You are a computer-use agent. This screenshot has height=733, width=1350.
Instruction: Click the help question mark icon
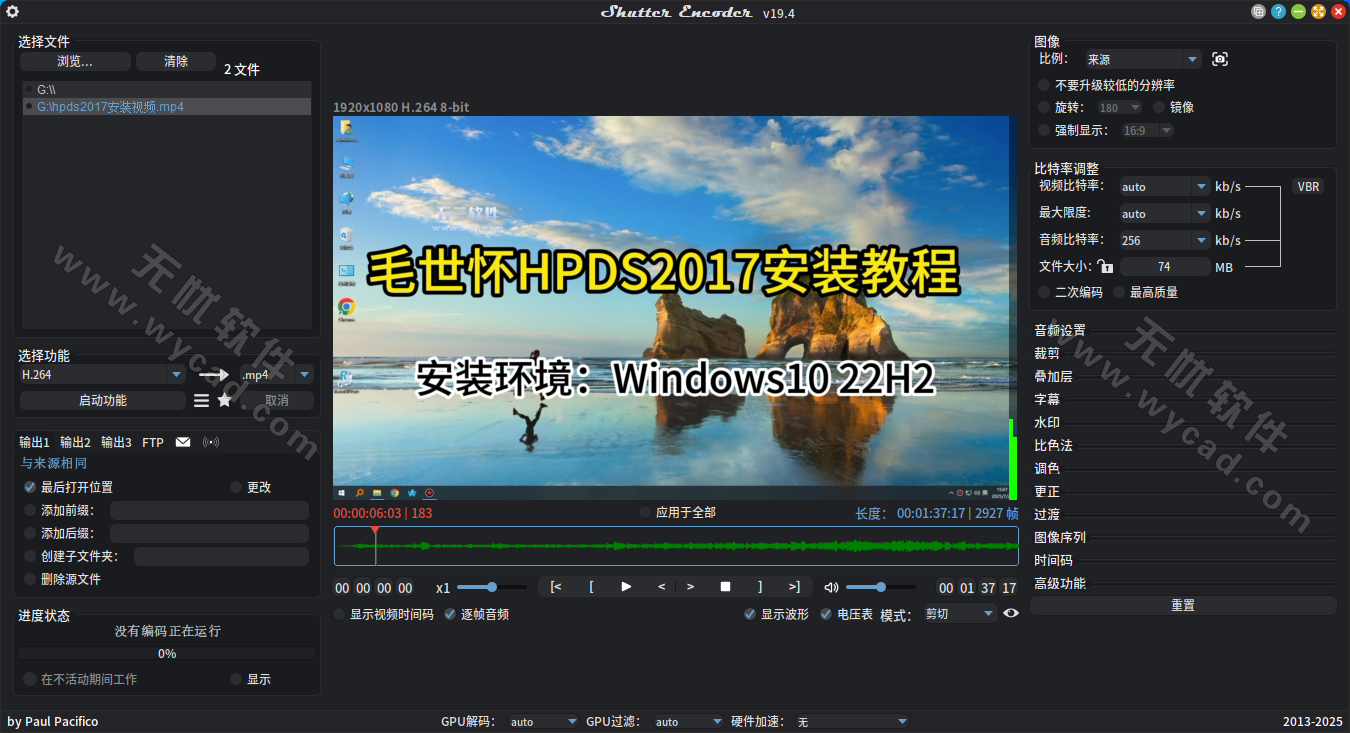tap(1278, 12)
